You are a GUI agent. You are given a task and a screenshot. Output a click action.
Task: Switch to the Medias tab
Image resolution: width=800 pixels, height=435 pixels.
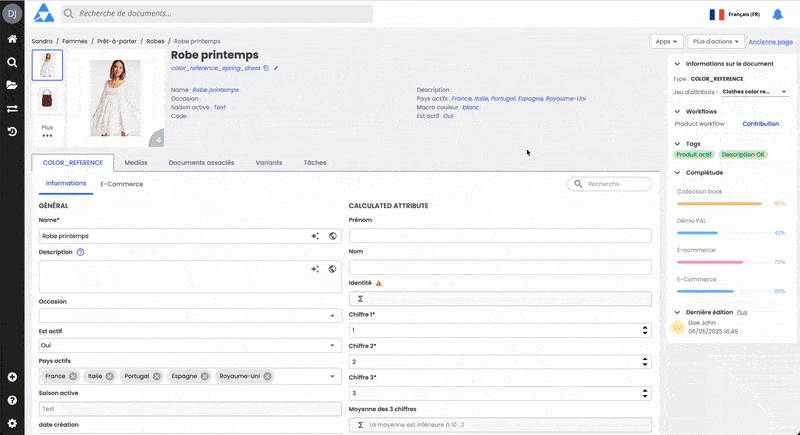(136, 163)
